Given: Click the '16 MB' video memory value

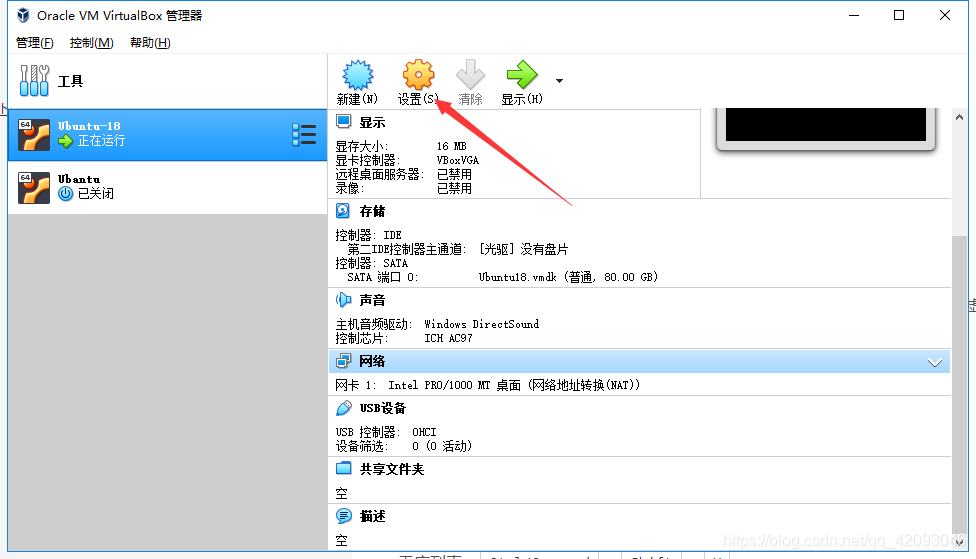Looking at the screenshot, I should (x=451, y=146).
